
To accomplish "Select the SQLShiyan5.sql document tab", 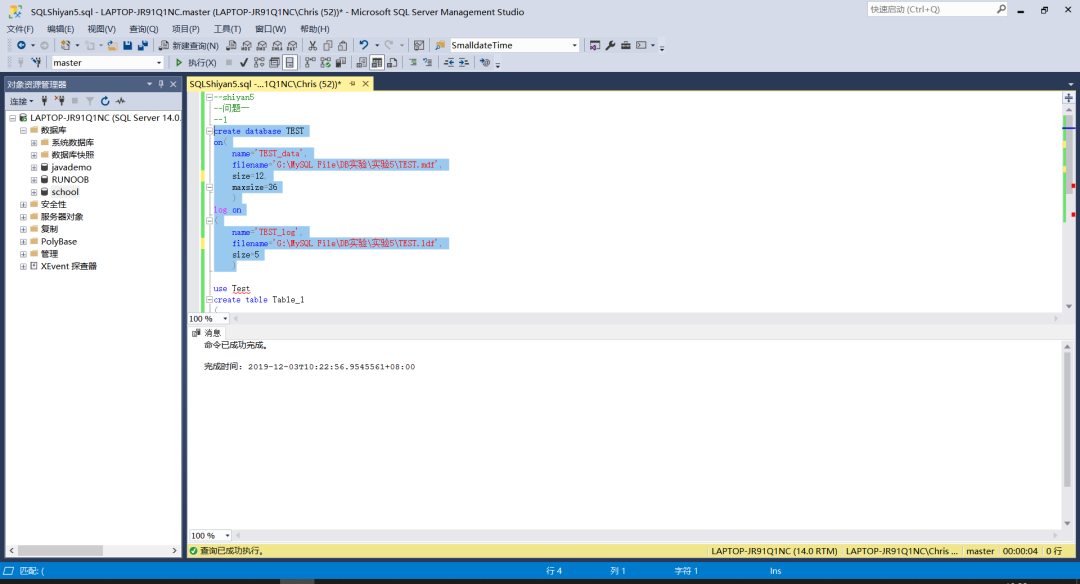I will coord(265,84).
